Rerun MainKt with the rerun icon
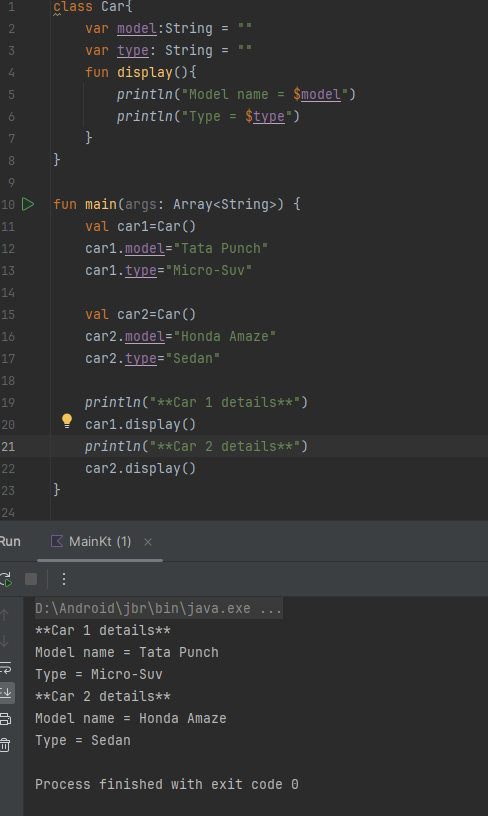 (x=6, y=579)
